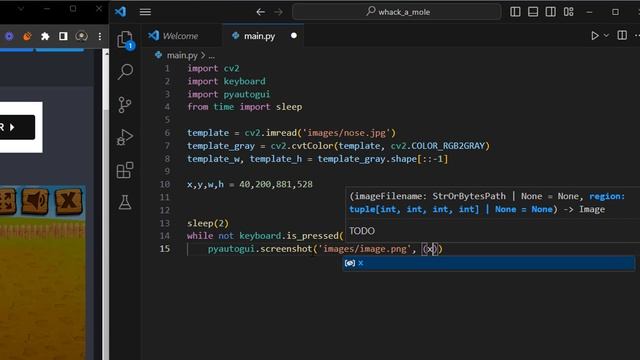Click 'import keyboard' on line 2

pos(226,81)
